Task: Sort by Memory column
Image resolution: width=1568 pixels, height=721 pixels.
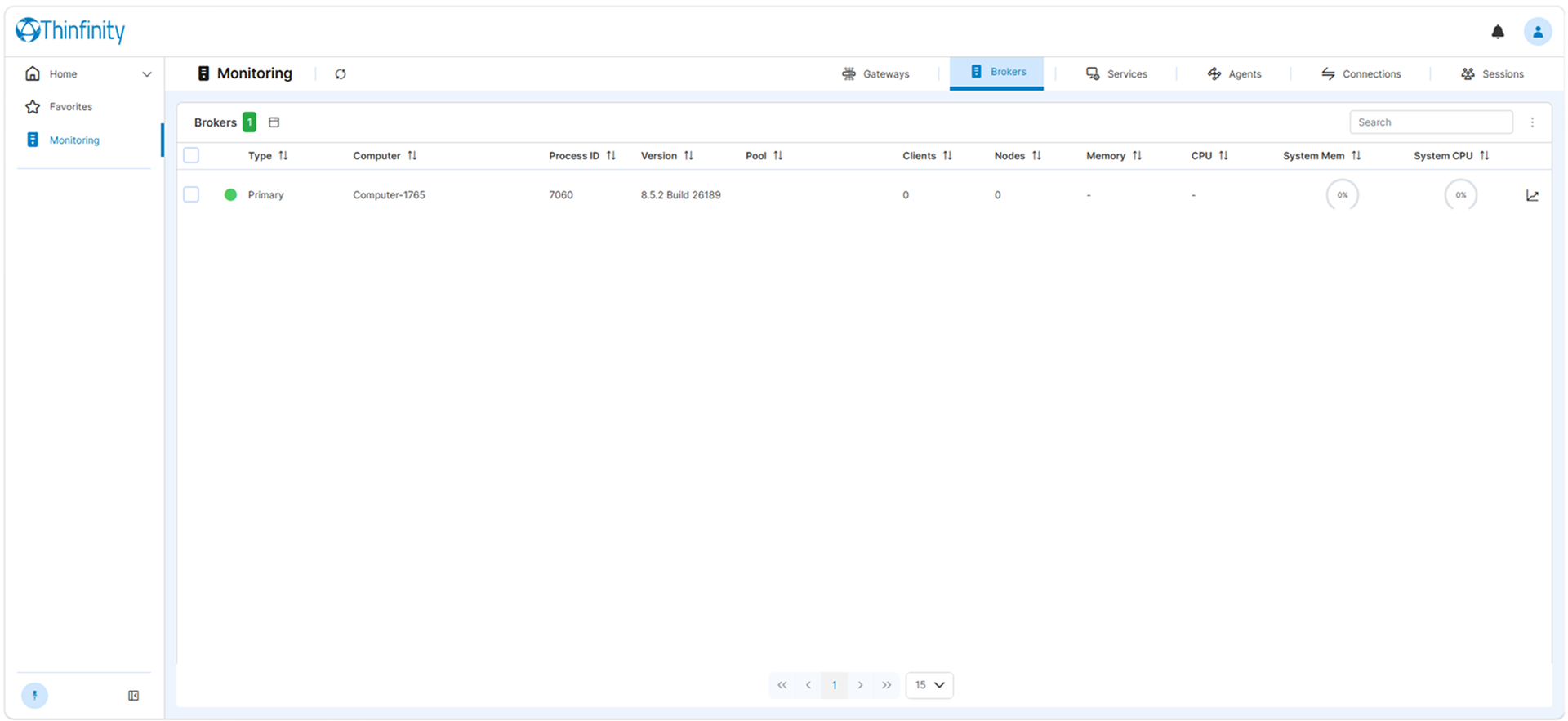Action: click(1137, 156)
